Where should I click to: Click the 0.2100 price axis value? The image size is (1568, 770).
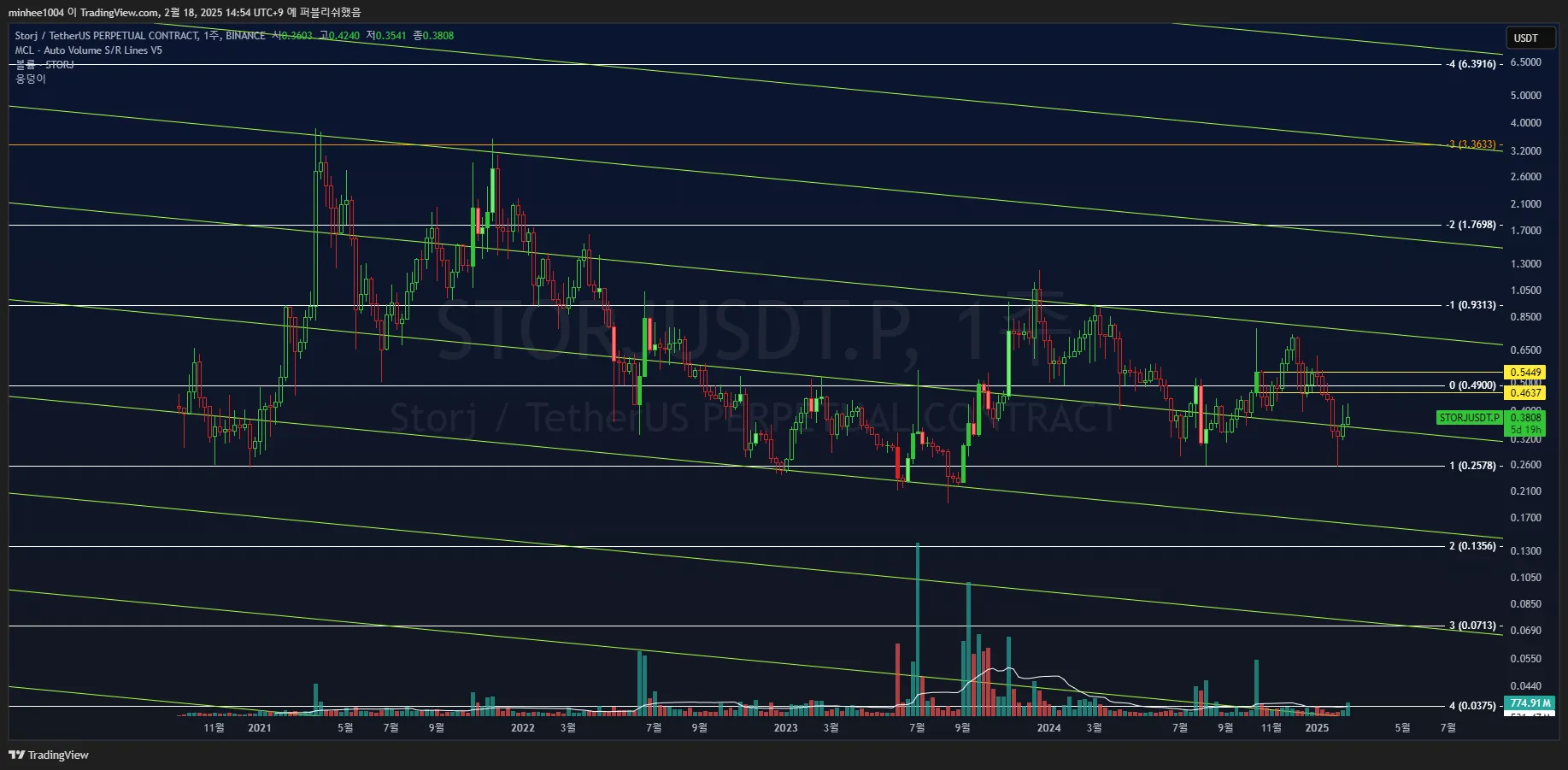tap(1526, 491)
